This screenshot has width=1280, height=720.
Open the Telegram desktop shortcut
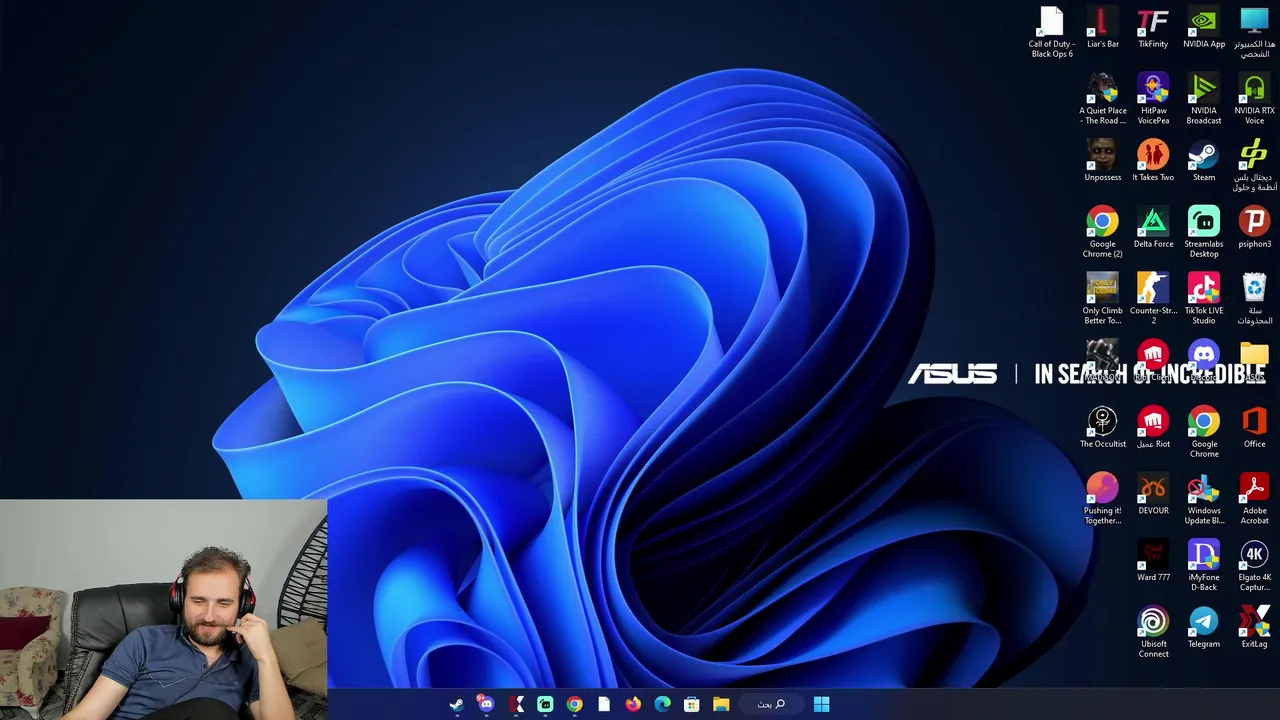[1204, 629]
